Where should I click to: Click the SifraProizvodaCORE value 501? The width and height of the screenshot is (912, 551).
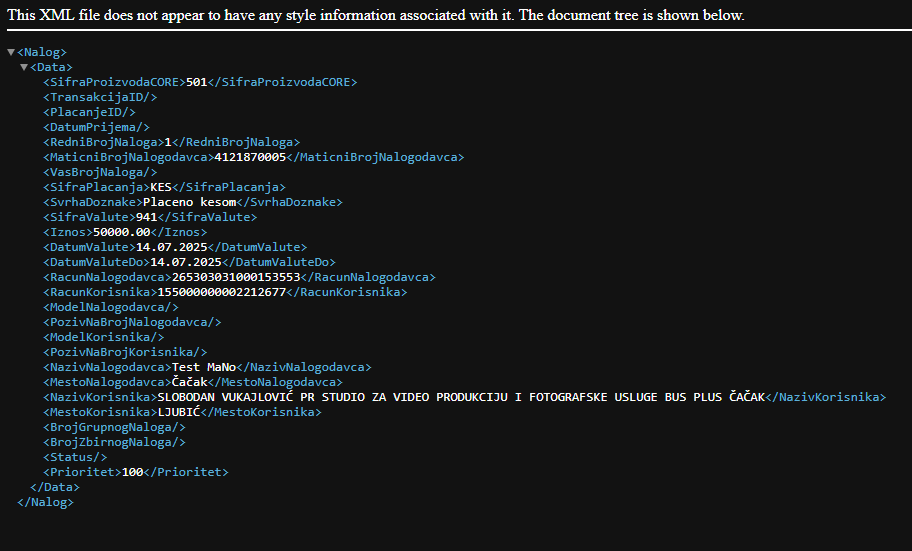[196, 82]
